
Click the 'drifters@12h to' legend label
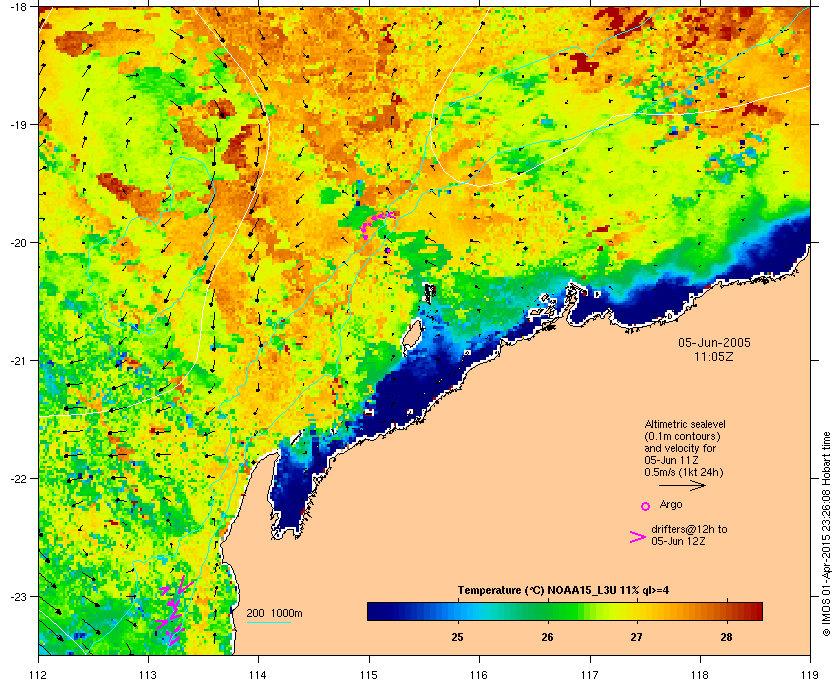coord(689,529)
